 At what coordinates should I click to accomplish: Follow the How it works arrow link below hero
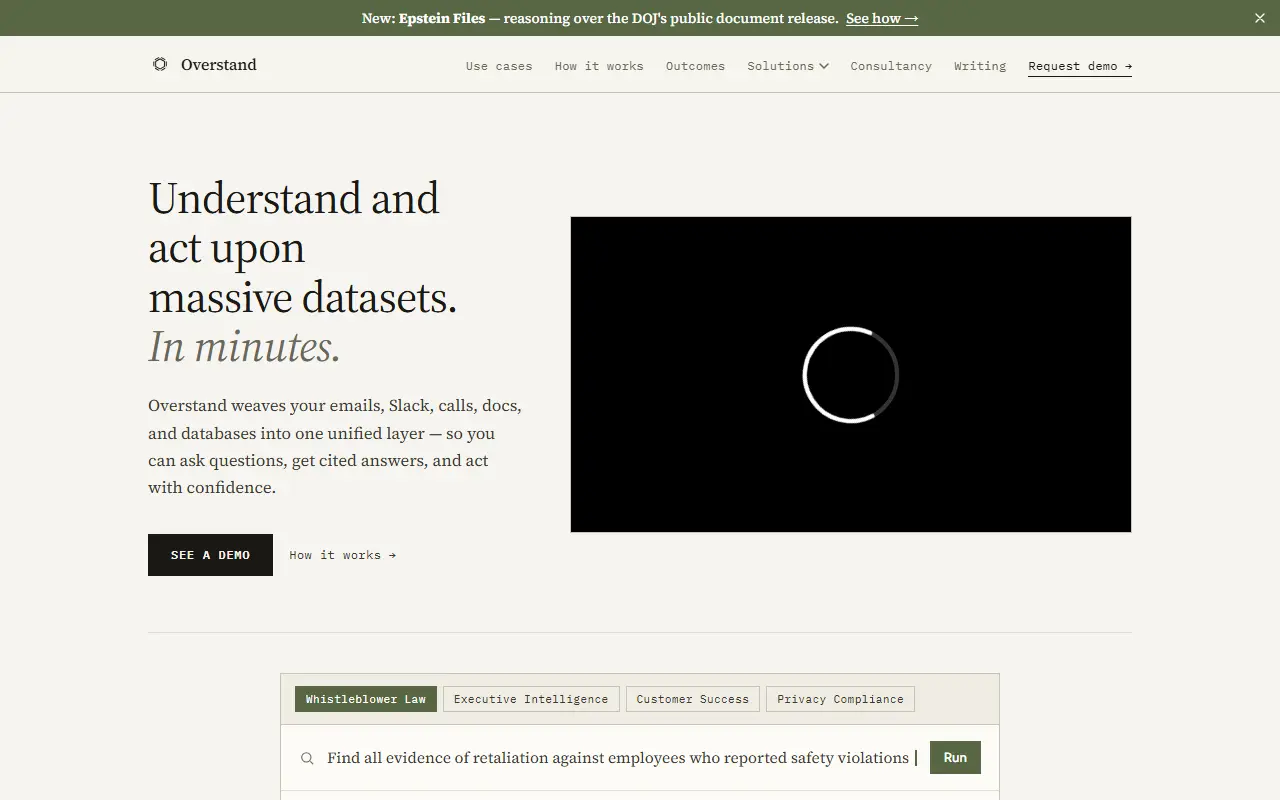point(343,555)
